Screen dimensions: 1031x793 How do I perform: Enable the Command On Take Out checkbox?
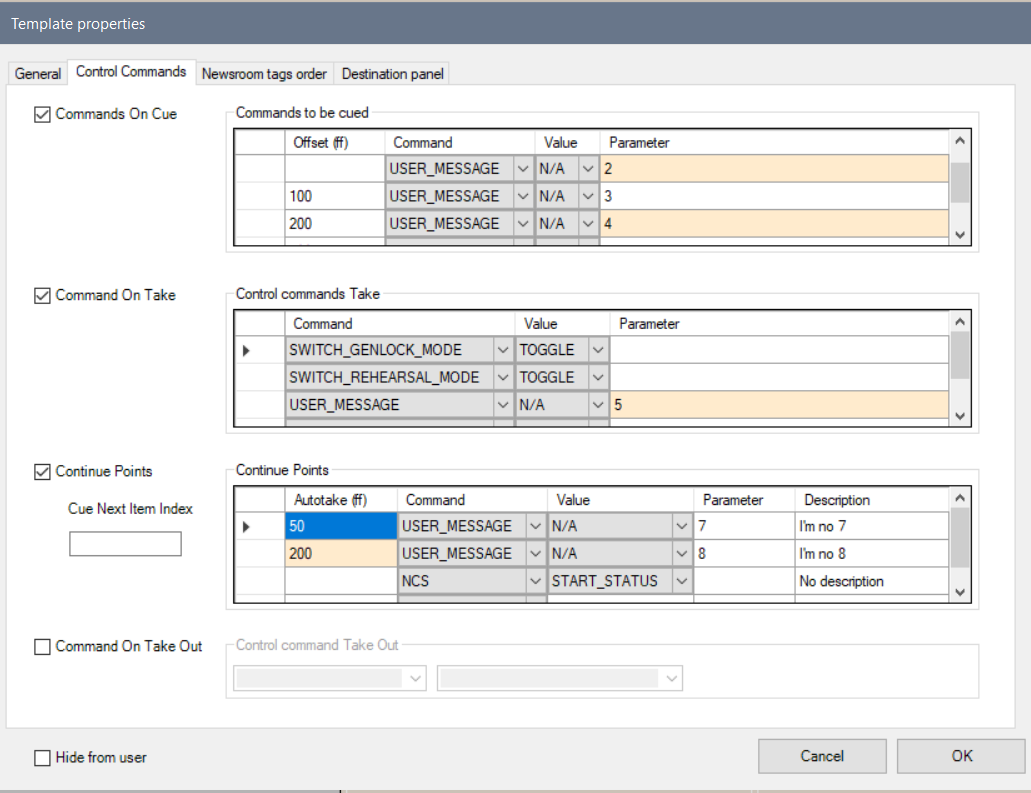[x=42, y=647]
